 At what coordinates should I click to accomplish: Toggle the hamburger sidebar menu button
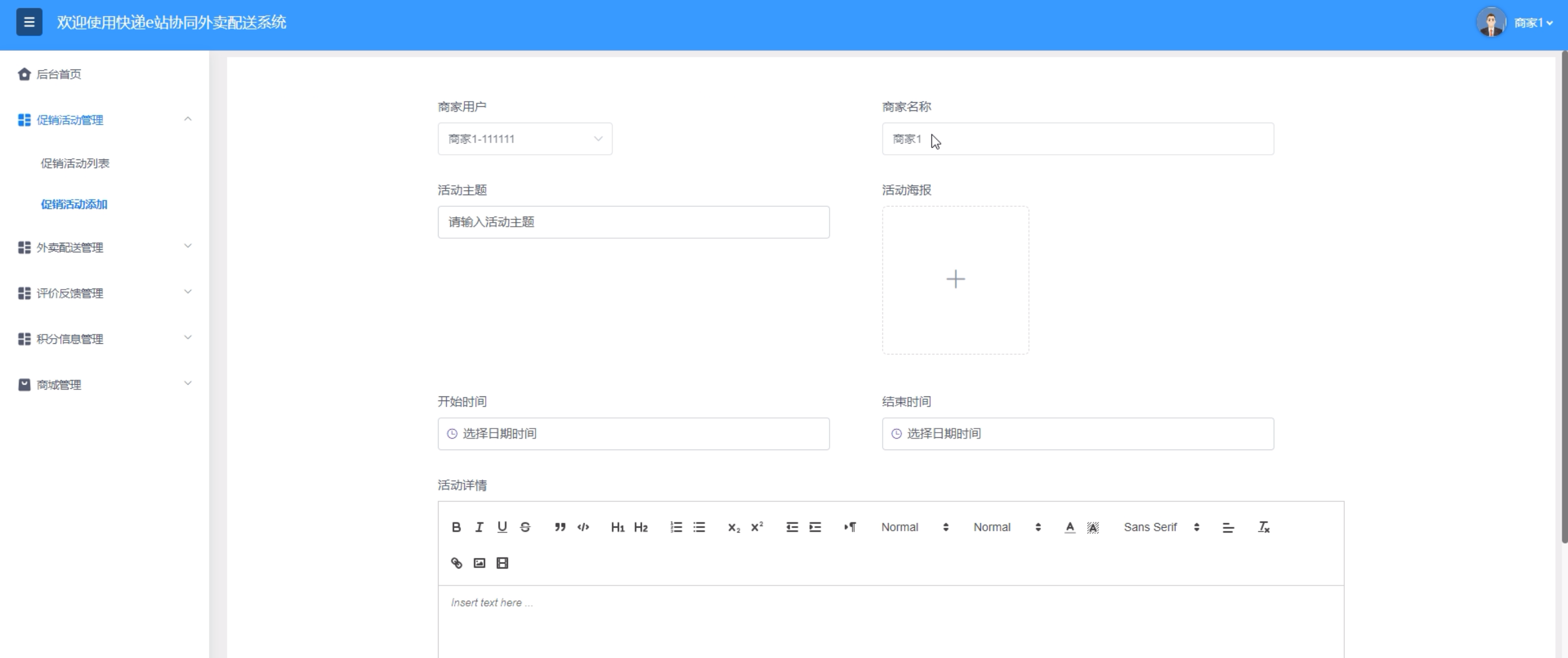[29, 22]
